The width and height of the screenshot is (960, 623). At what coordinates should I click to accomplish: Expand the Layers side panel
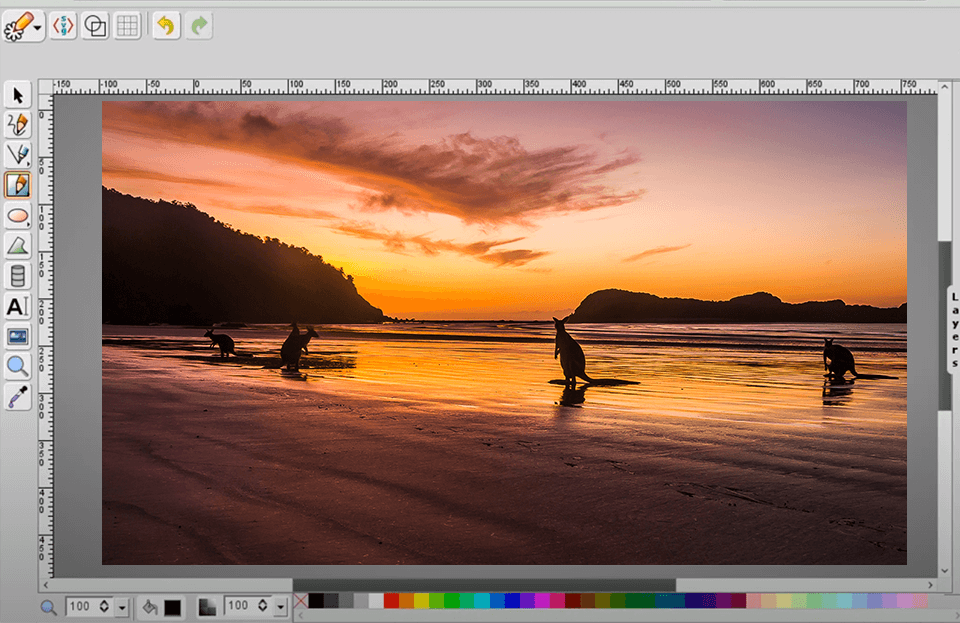coord(953,329)
